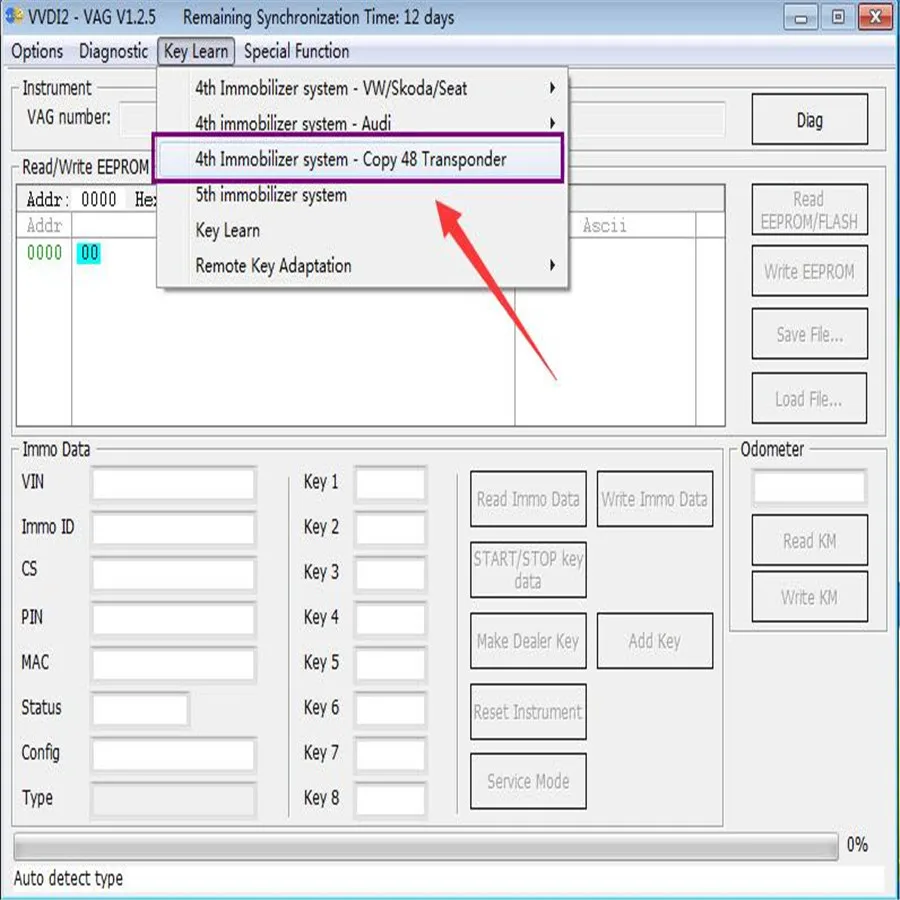Click the Auto detect type status text
This screenshot has width=900, height=900.
coord(68,878)
